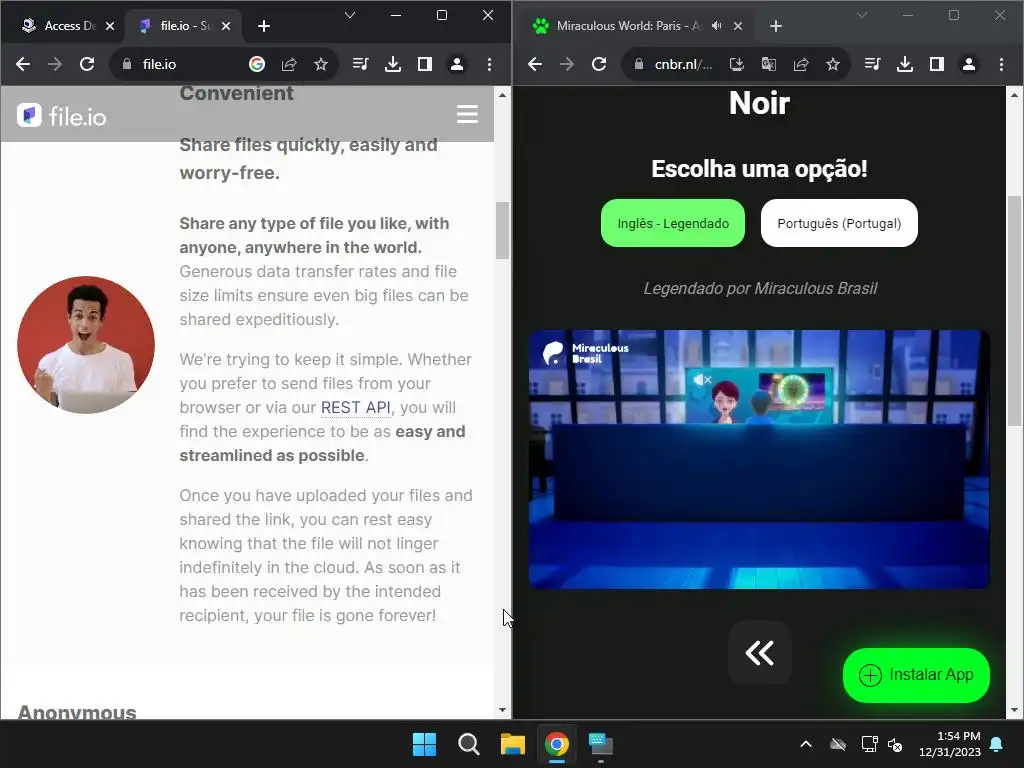
Task: Show hidden system tray icons
Action: click(x=806, y=744)
